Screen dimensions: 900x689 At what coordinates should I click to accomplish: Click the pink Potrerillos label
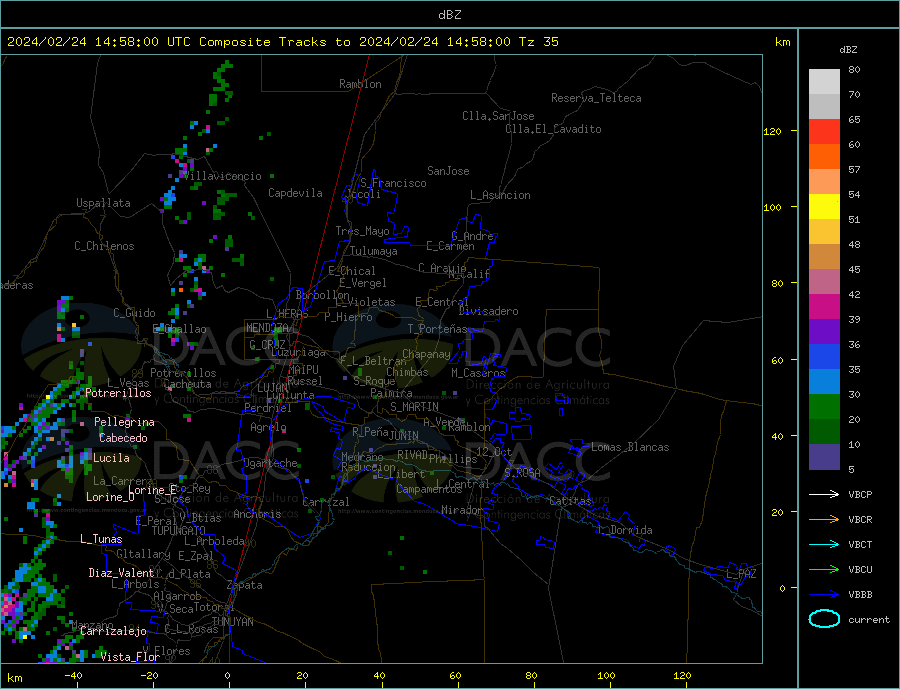tap(118, 393)
